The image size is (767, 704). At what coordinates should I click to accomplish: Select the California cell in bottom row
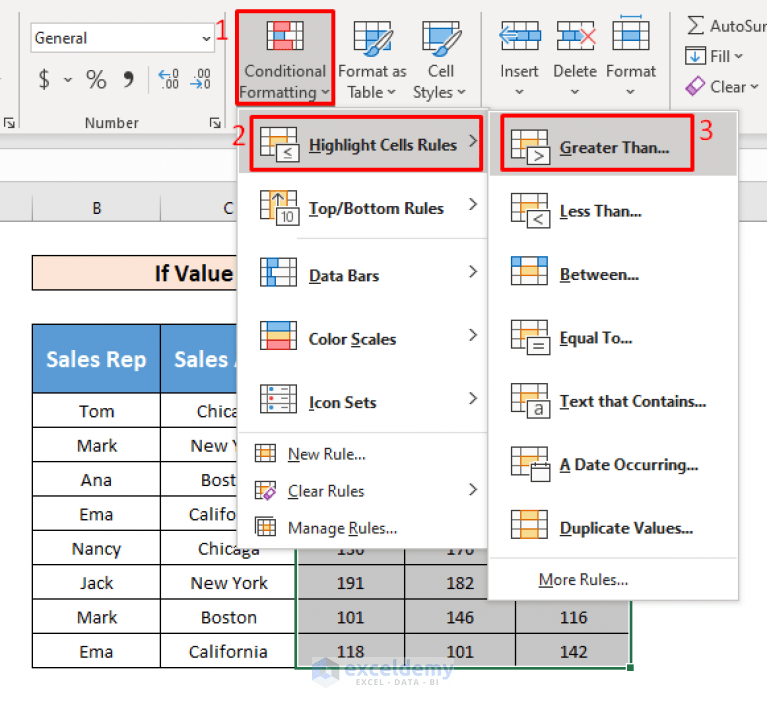point(228,651)
